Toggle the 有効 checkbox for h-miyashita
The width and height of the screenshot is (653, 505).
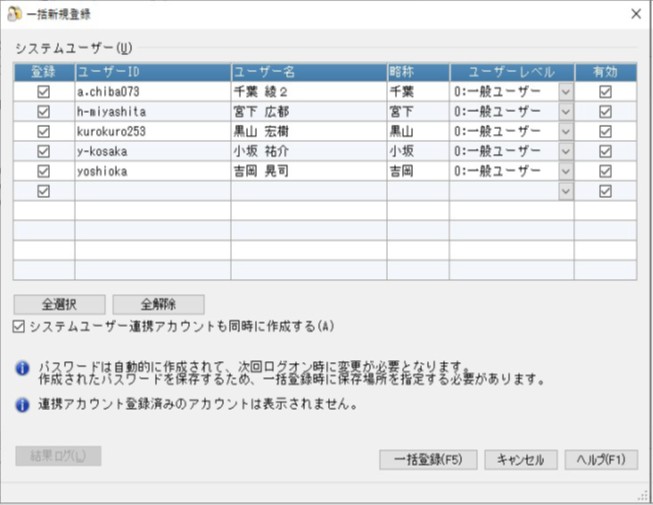pyautogui.click(x=604, y=111)
